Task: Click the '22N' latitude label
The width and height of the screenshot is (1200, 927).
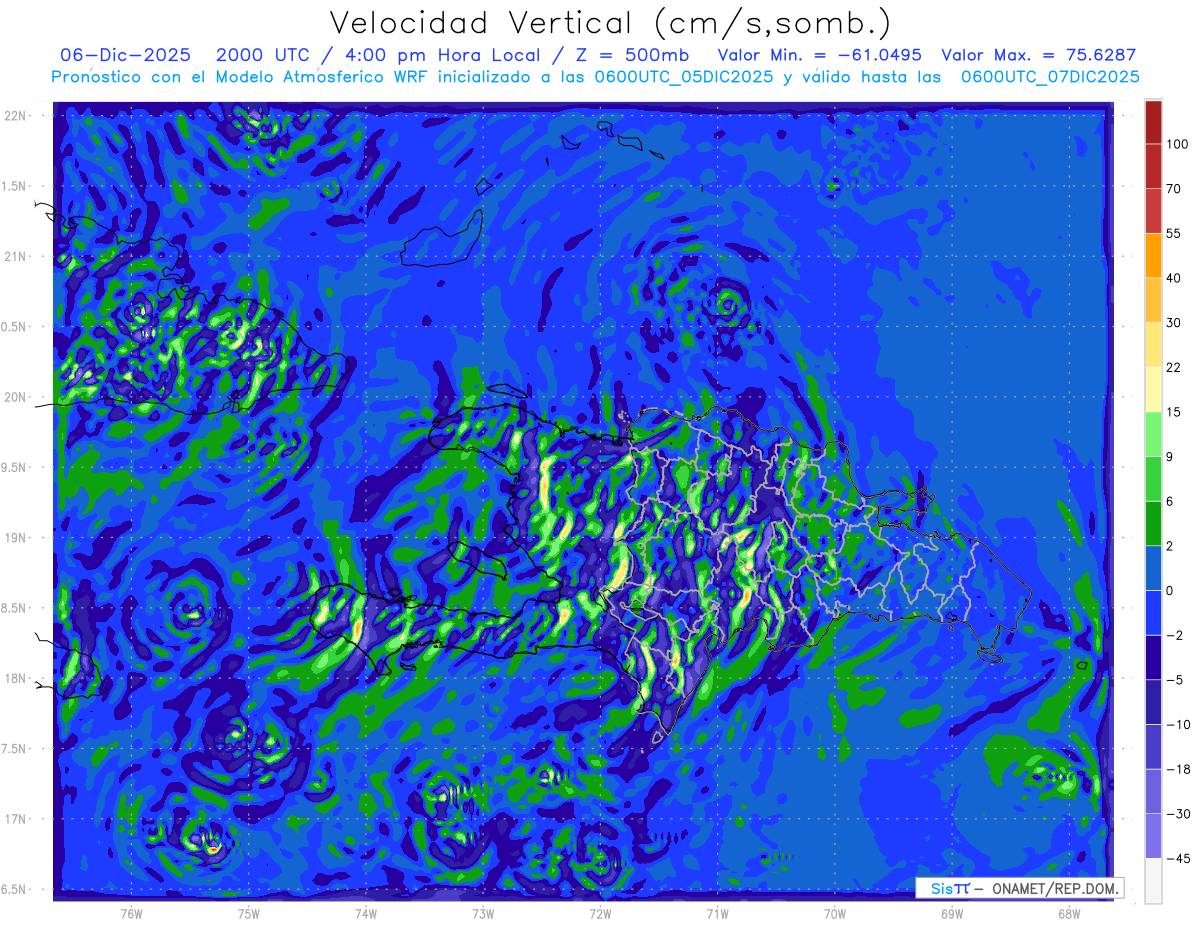Action: point(16,116)
